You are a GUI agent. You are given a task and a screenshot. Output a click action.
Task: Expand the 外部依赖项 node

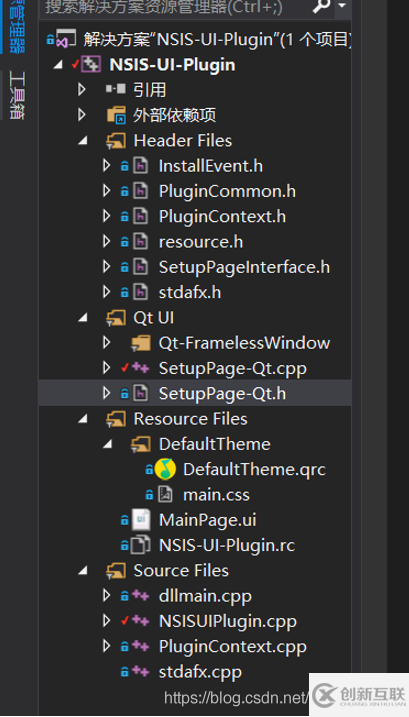click(82, 115)
